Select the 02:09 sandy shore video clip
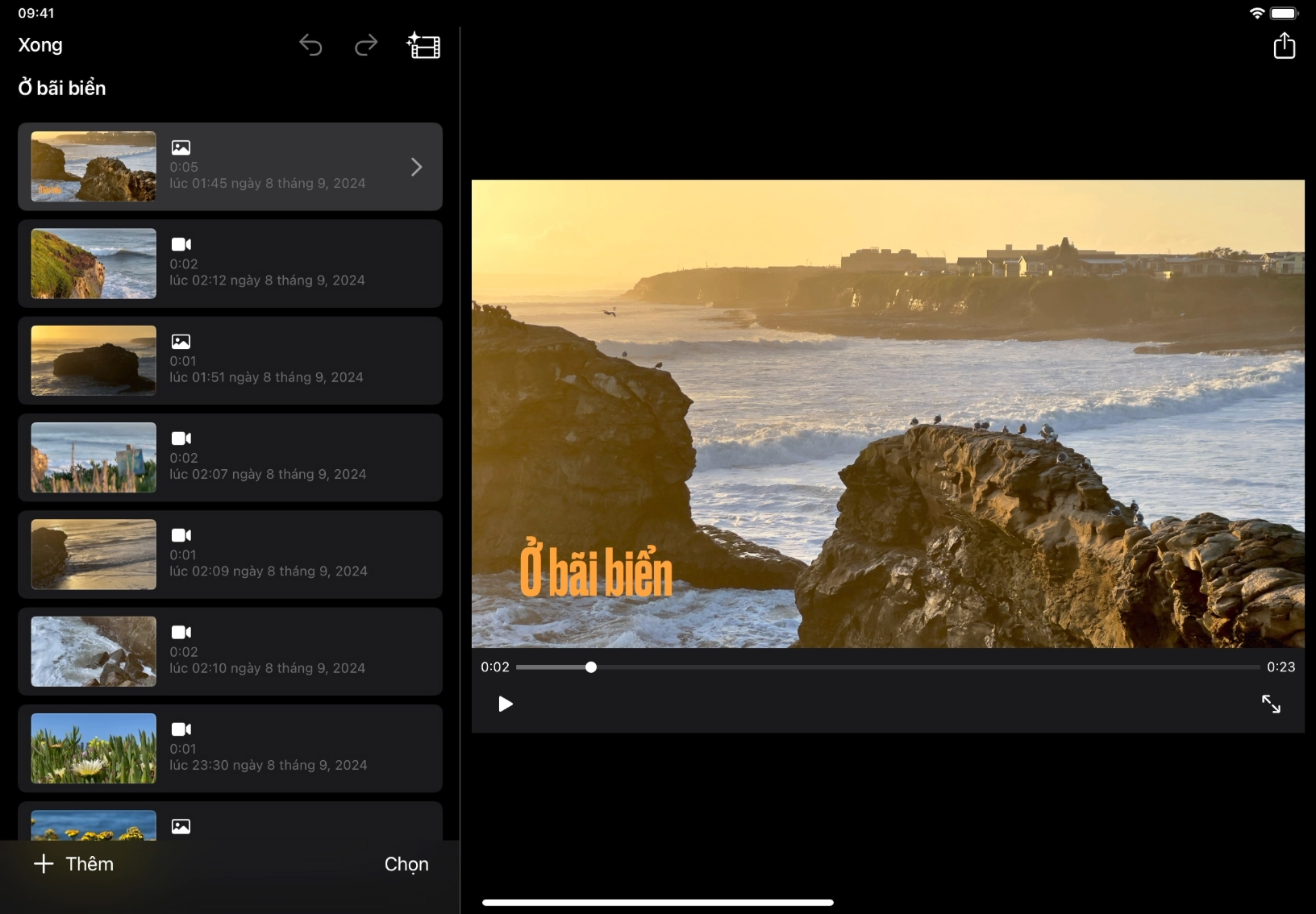1316x914 pixels. coord(230,555)
